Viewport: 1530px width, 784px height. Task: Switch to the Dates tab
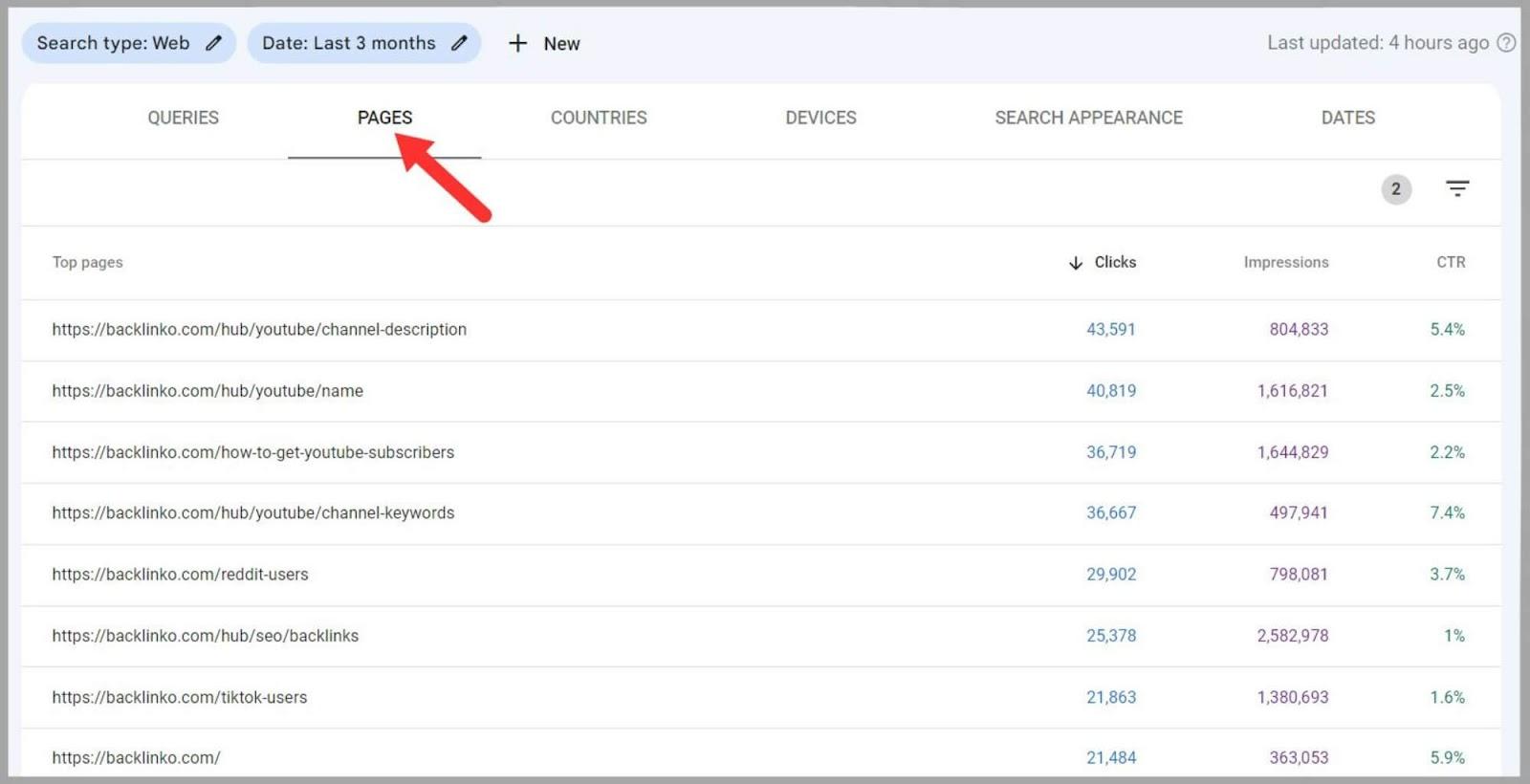pos(1347,118)
